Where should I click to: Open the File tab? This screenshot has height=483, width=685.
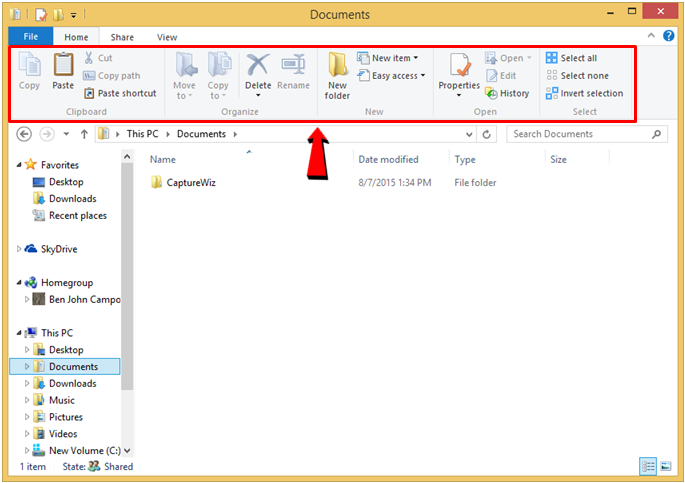pos(31,36)
